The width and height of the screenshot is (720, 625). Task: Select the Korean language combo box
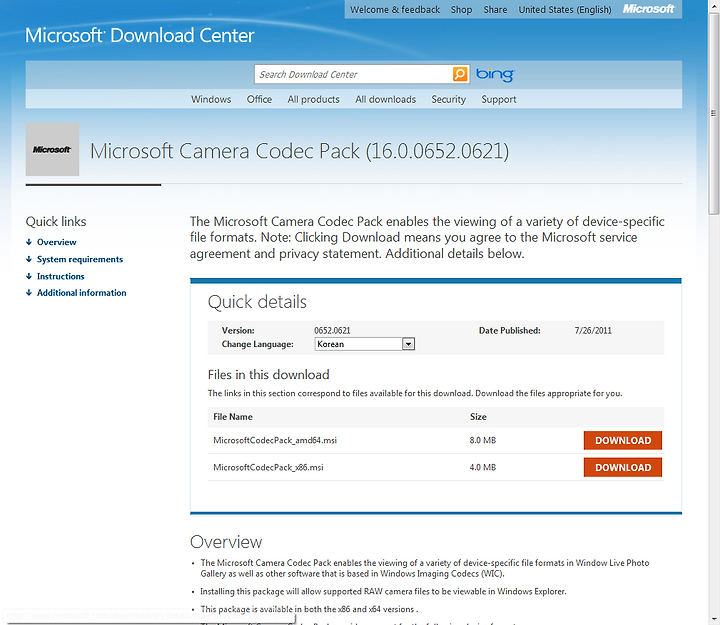pos(365,344)
